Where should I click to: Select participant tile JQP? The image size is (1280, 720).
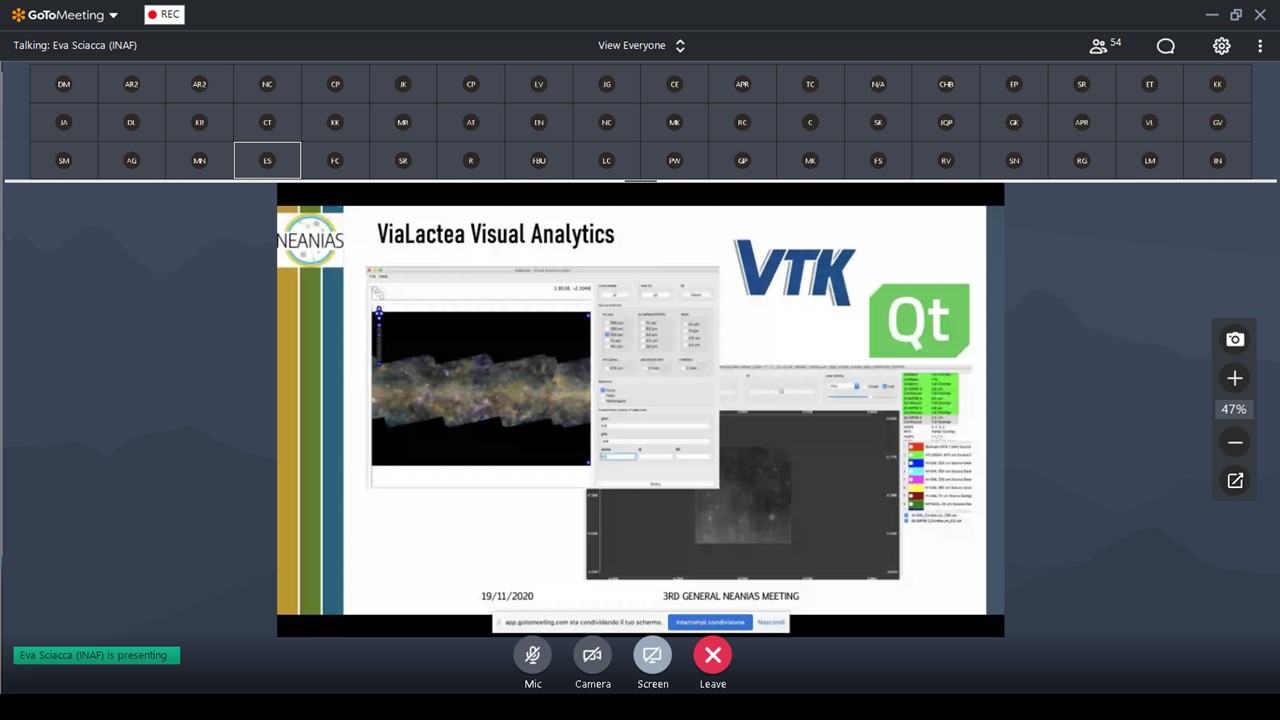[x=946, y=123]
